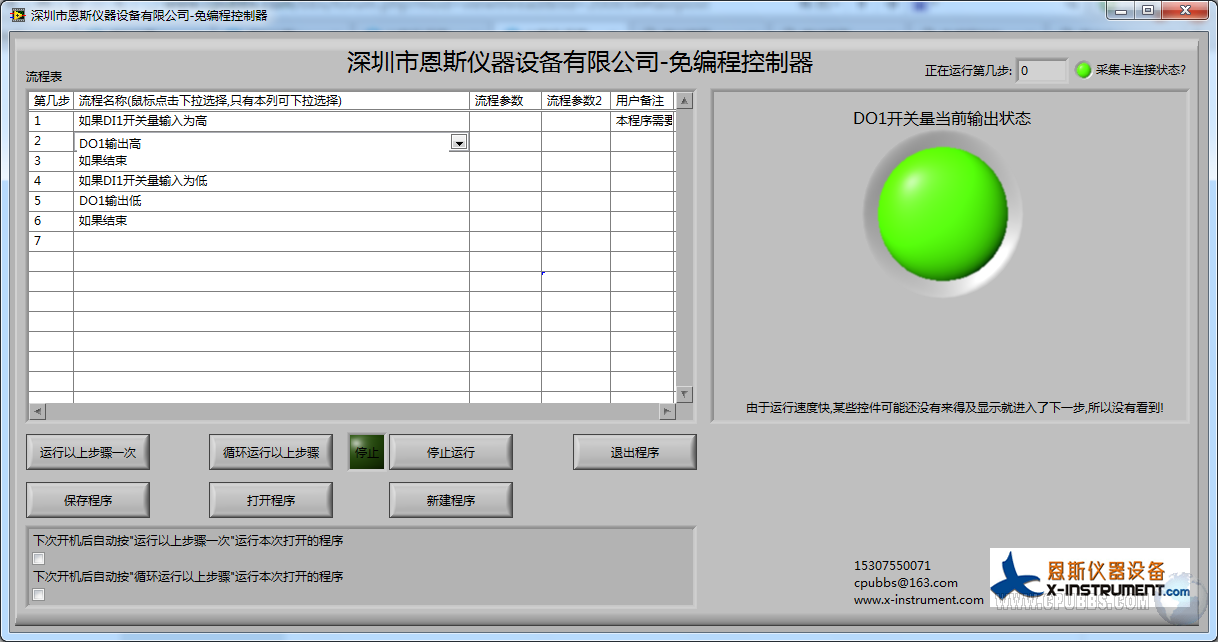Click the 流程名称 column header

271,101
